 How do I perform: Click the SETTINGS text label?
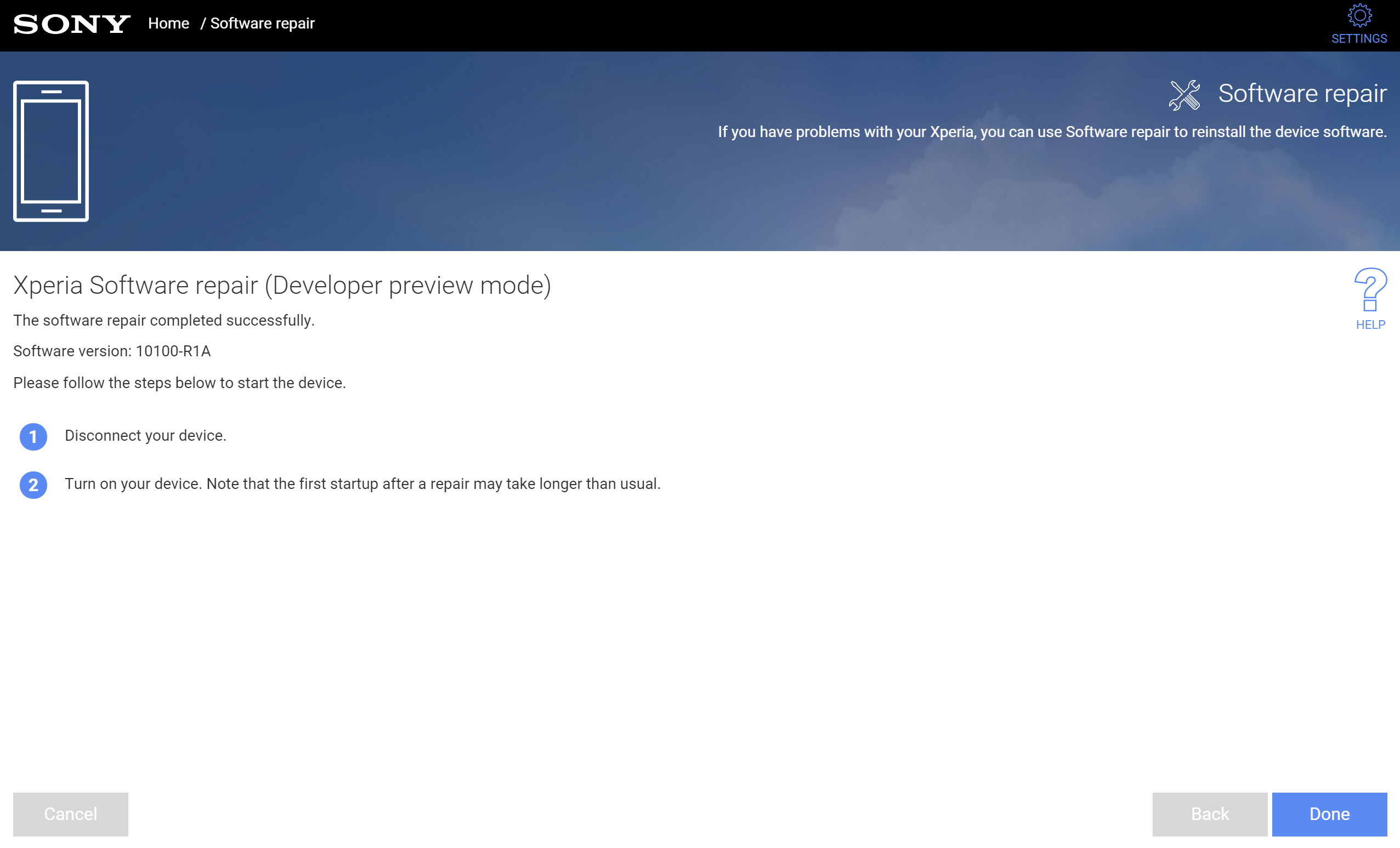1358,38
